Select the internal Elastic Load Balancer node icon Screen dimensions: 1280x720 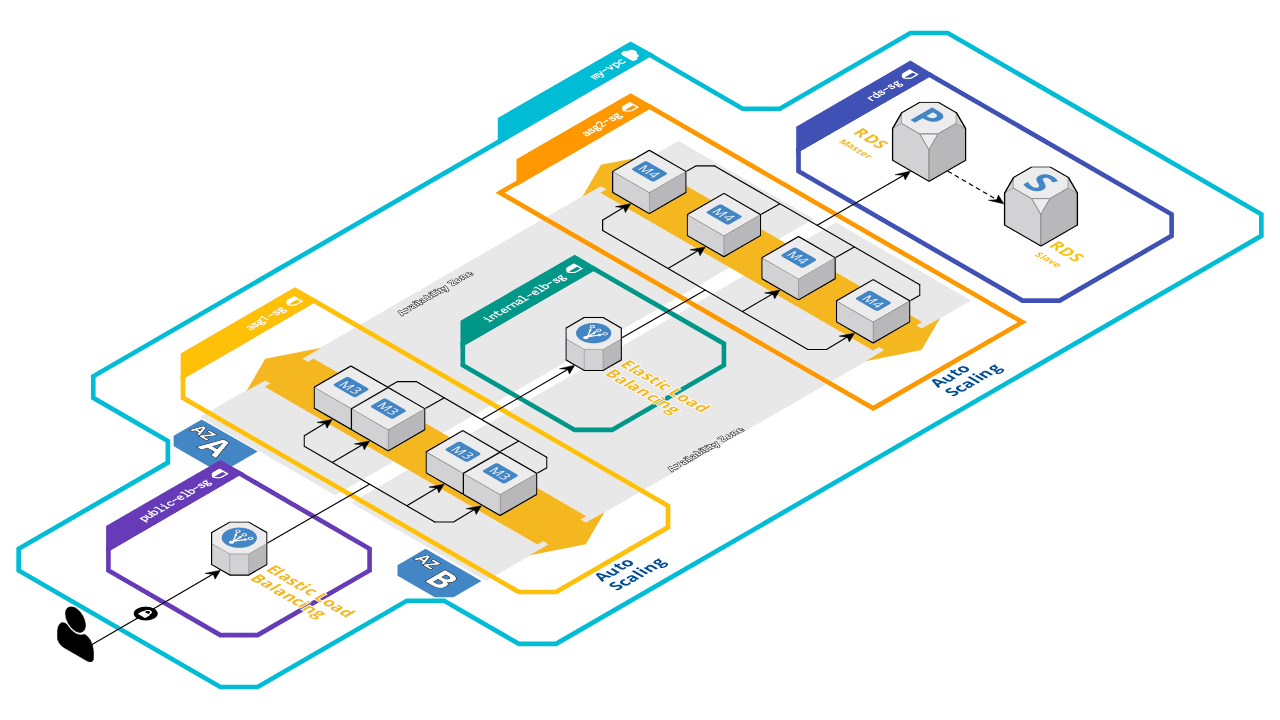tap(594, 342)
